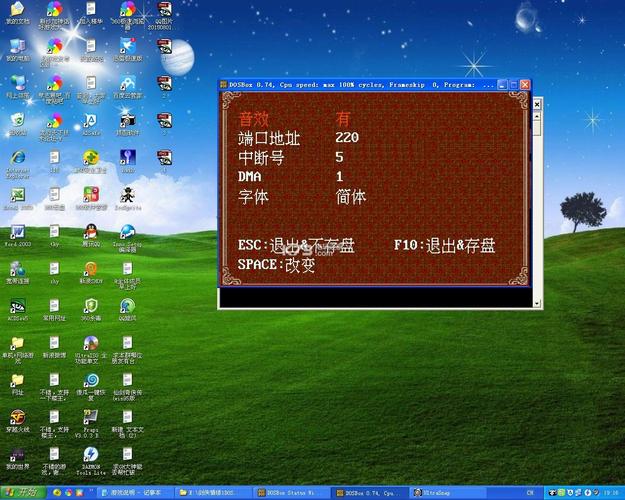The width and height of the screenshot is (625, 500).
Task: Click the 音效 sound setting row
Action: (295, 119)
